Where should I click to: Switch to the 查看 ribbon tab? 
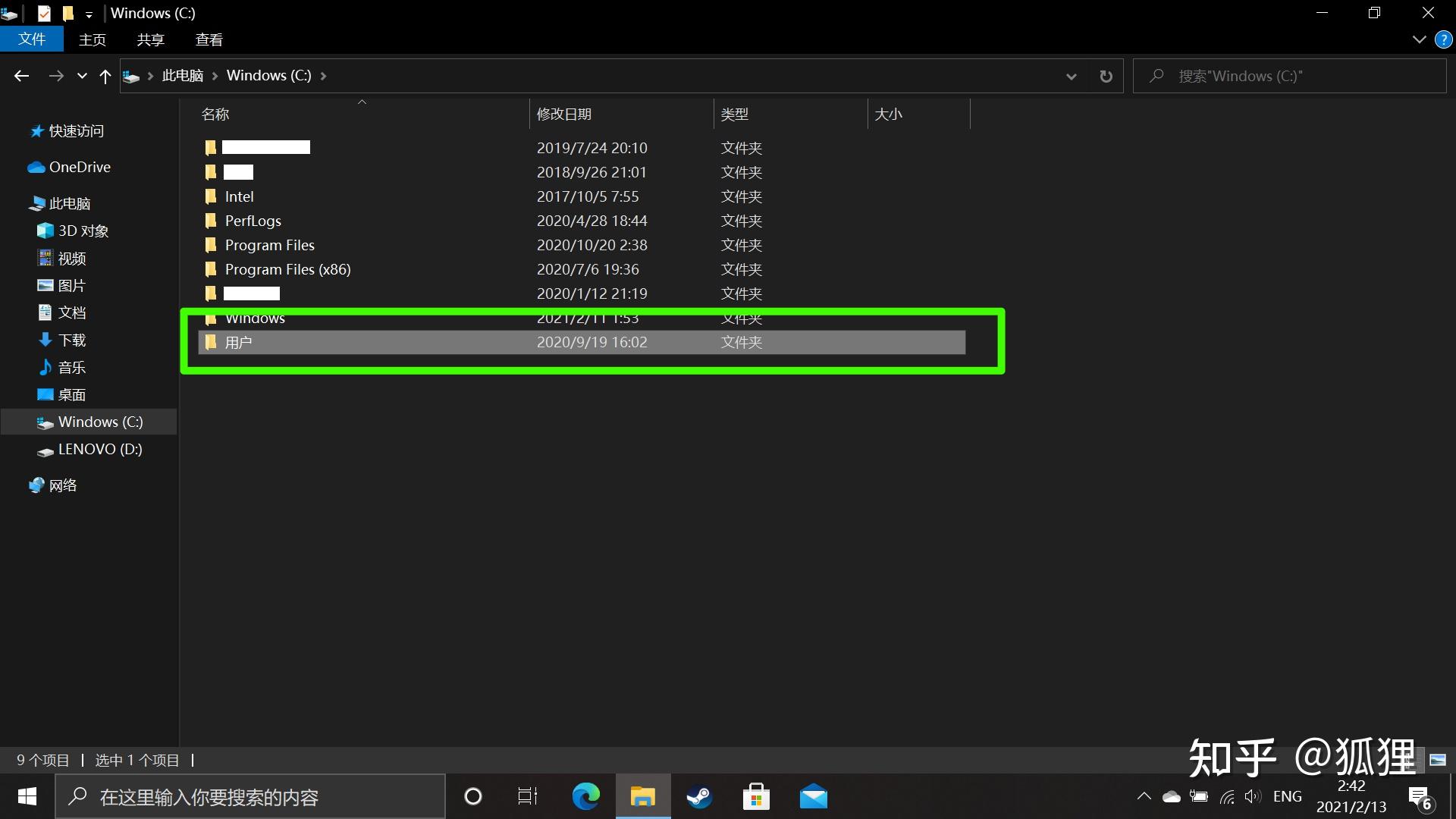[x=209, y=39]
